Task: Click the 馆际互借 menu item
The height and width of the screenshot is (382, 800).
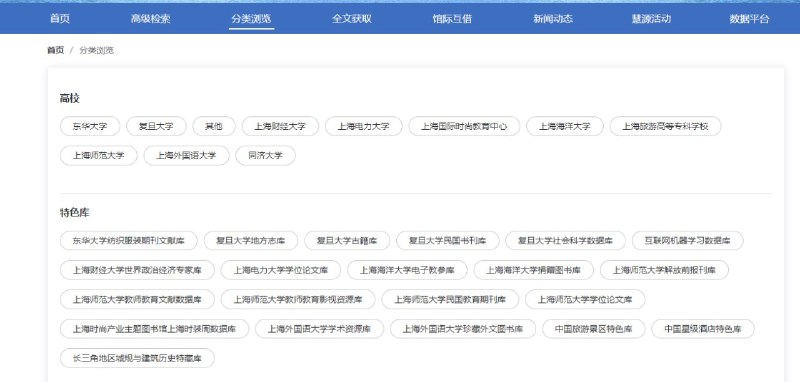Action: 452,19
